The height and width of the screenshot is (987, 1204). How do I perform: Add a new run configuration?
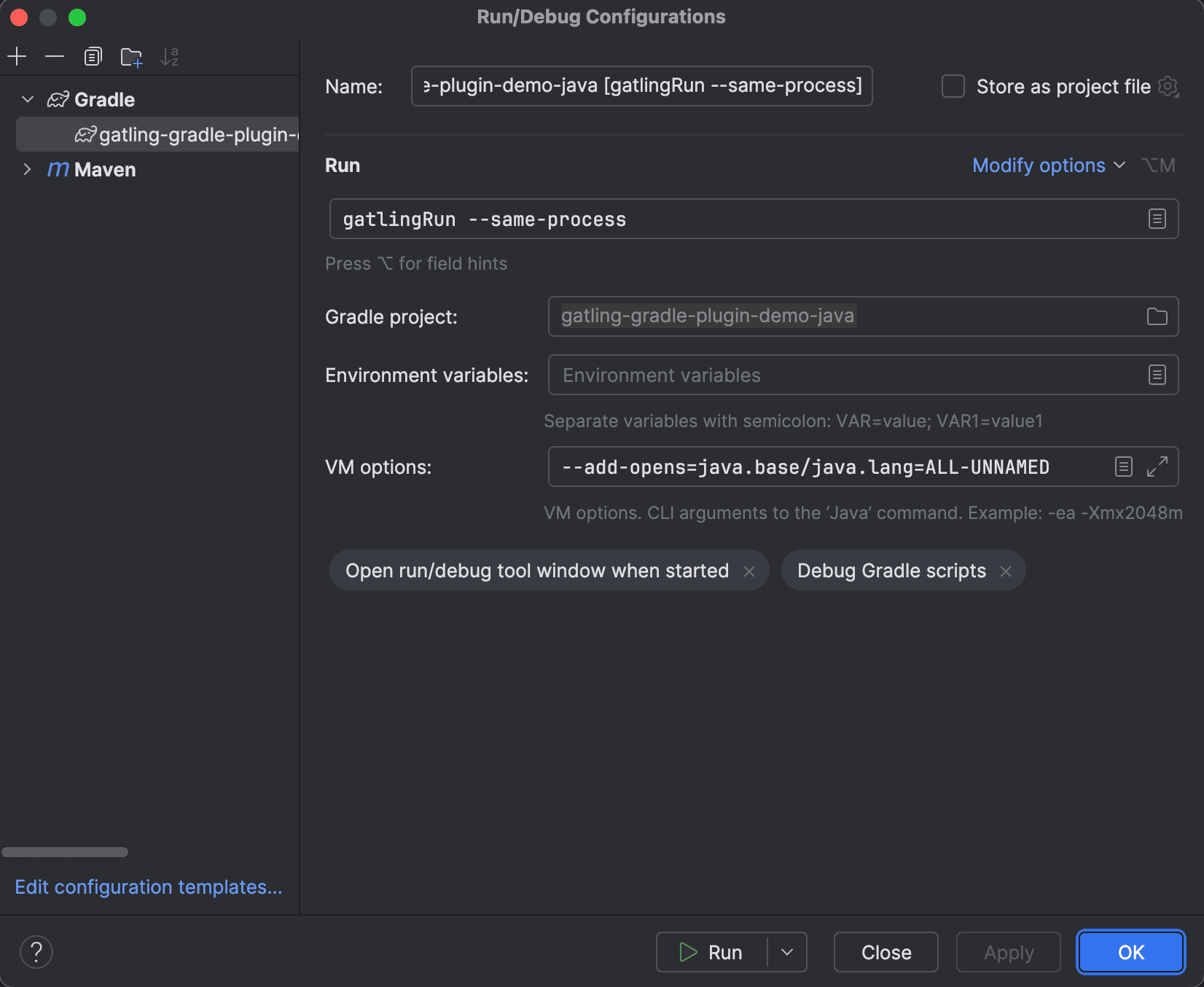point(17,56)
